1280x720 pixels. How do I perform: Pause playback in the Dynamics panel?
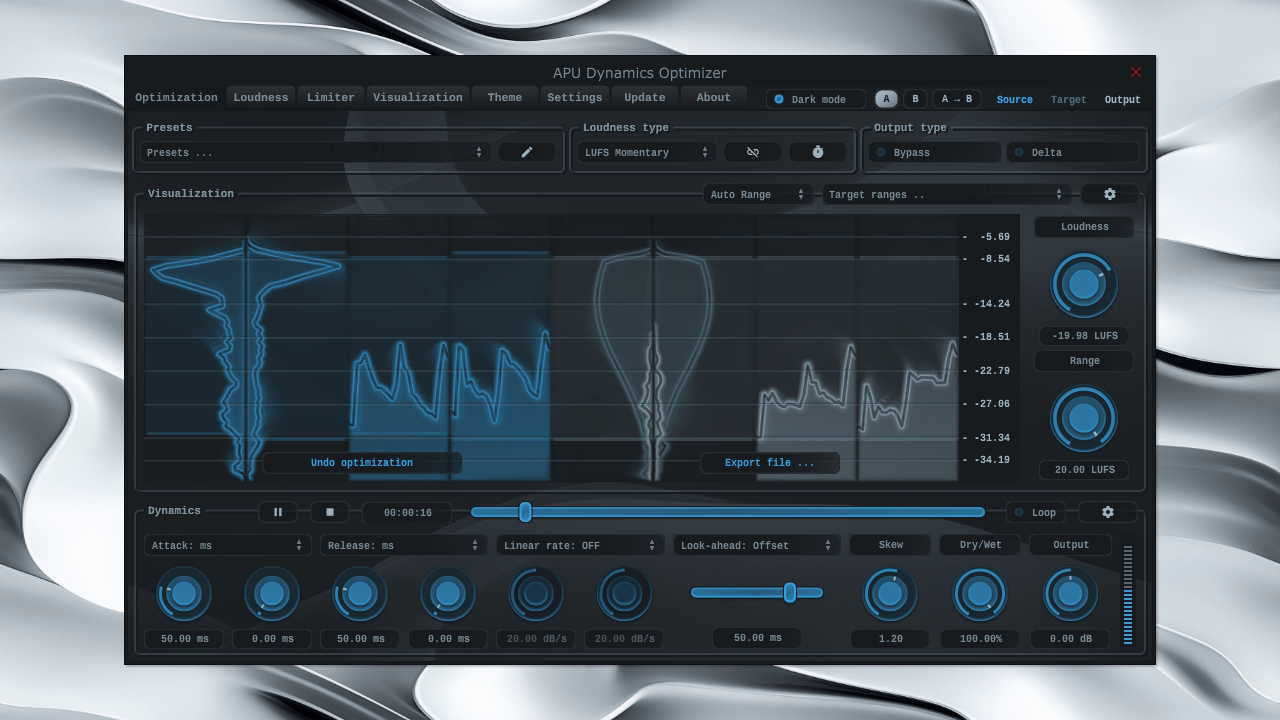click(278, 512)
